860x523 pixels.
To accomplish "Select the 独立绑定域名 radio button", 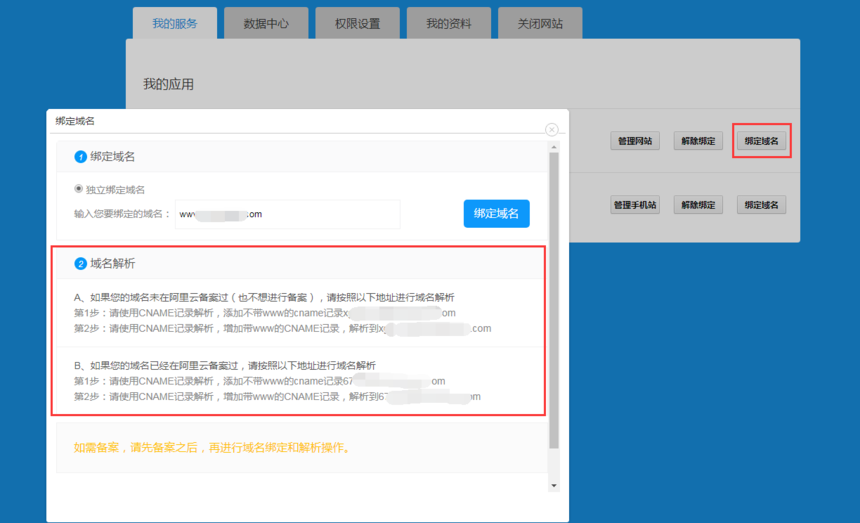I will tap(79, 189).
